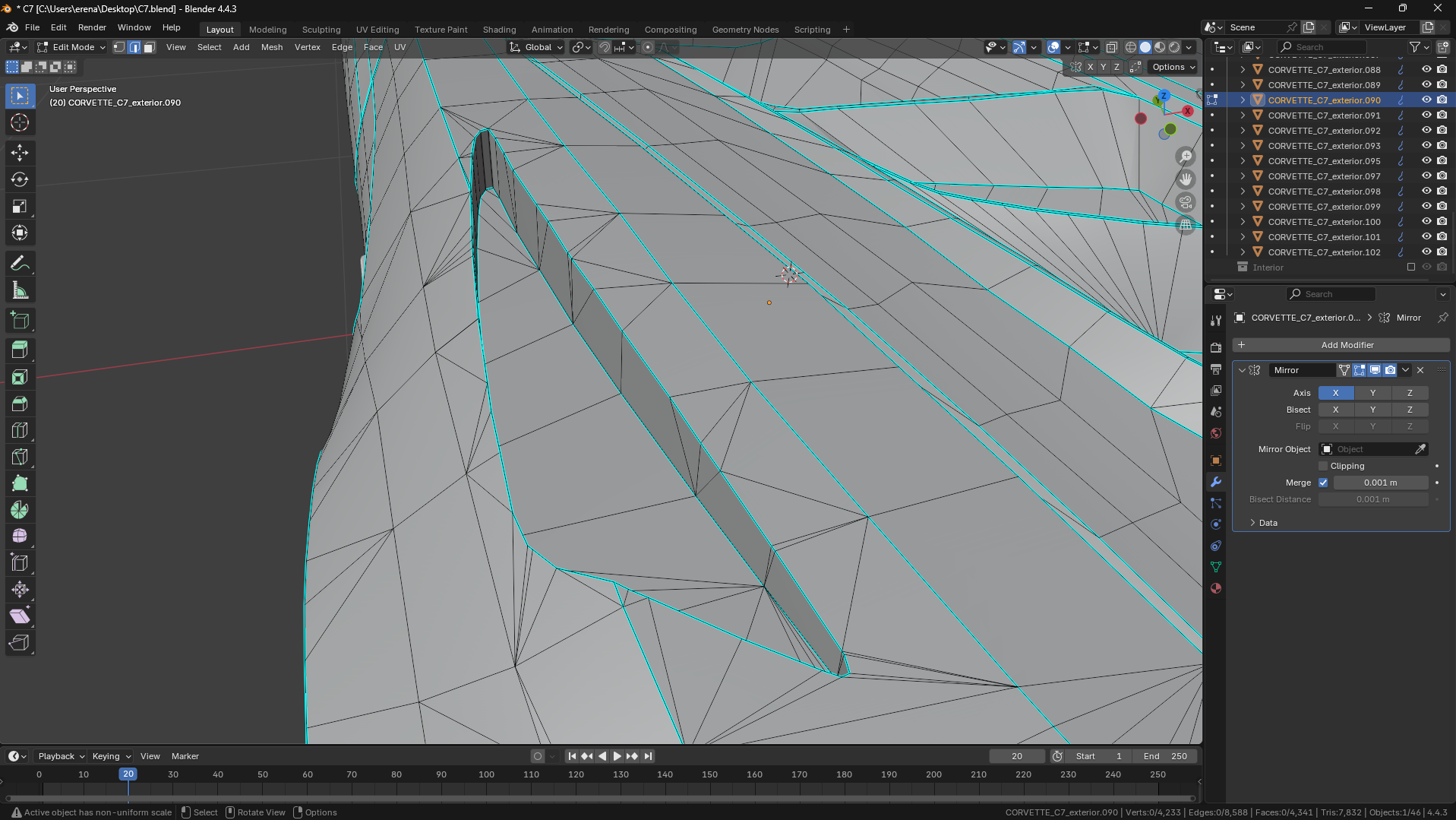Image resolution: width=1456 pixels, height=820 pixels.
Task: Jump to the end frame
Action: (x=648, y=756)
